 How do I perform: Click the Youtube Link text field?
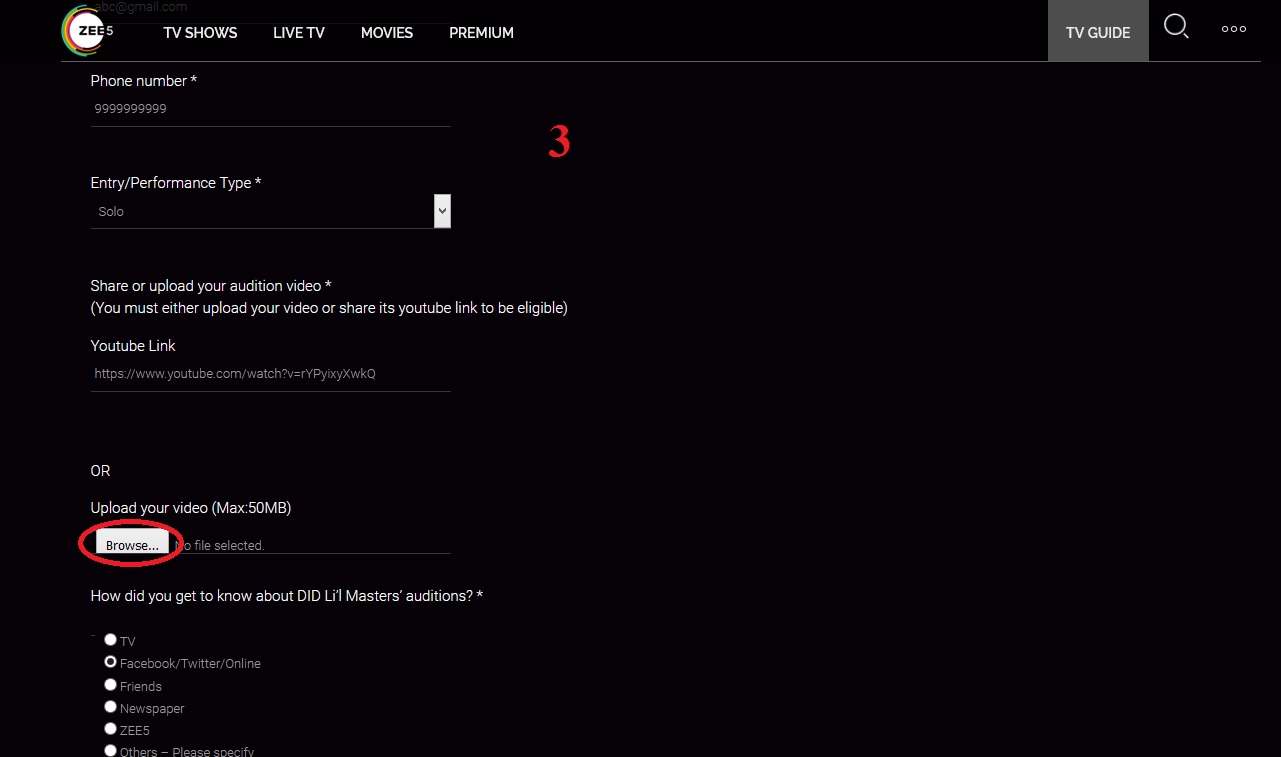[270, 374]
